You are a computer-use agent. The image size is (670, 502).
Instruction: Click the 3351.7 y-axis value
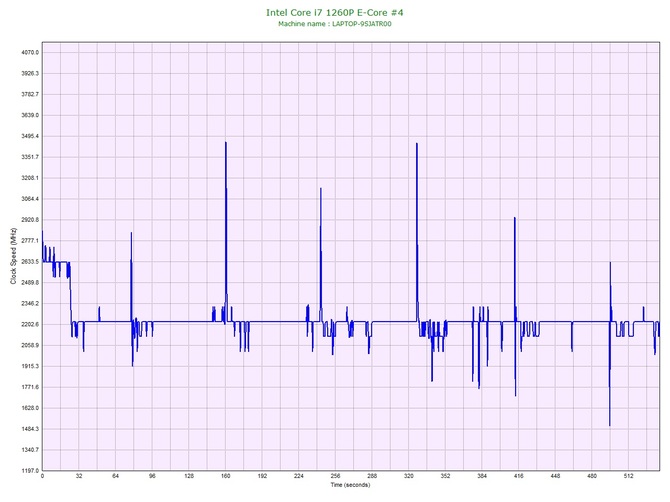point(30,157)
